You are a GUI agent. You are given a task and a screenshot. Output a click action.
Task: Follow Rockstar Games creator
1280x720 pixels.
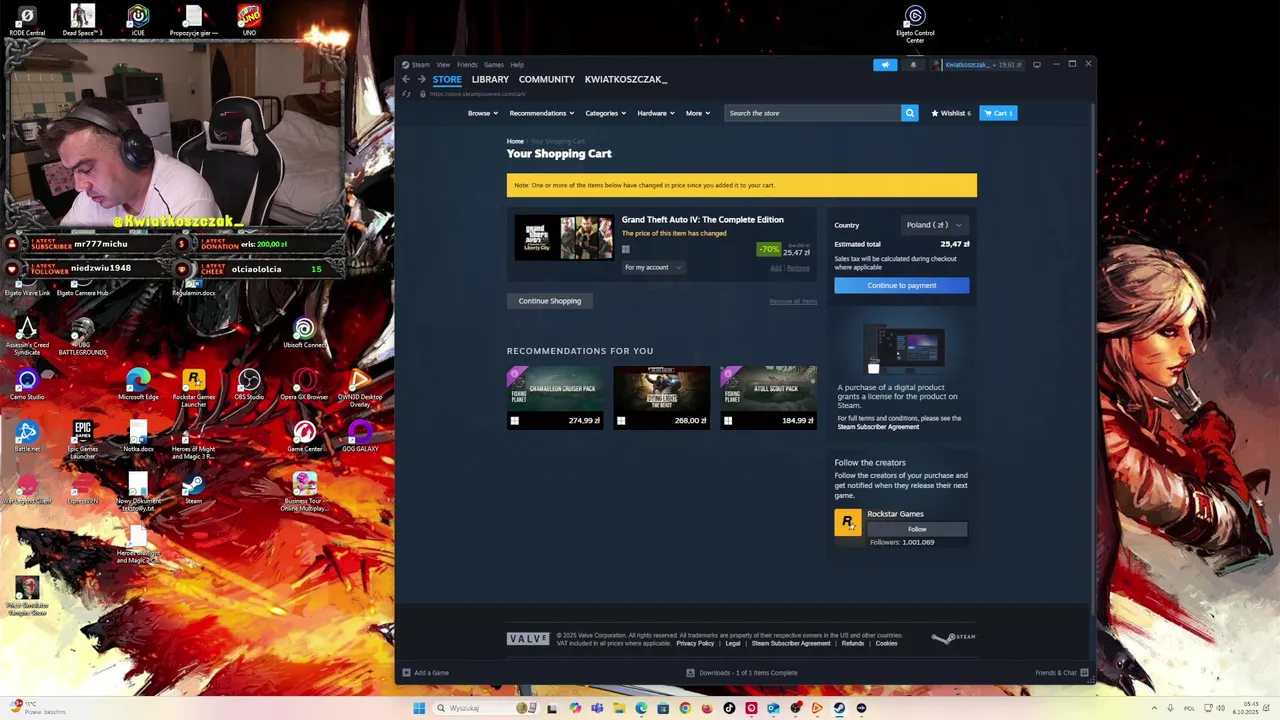[917, 529]
